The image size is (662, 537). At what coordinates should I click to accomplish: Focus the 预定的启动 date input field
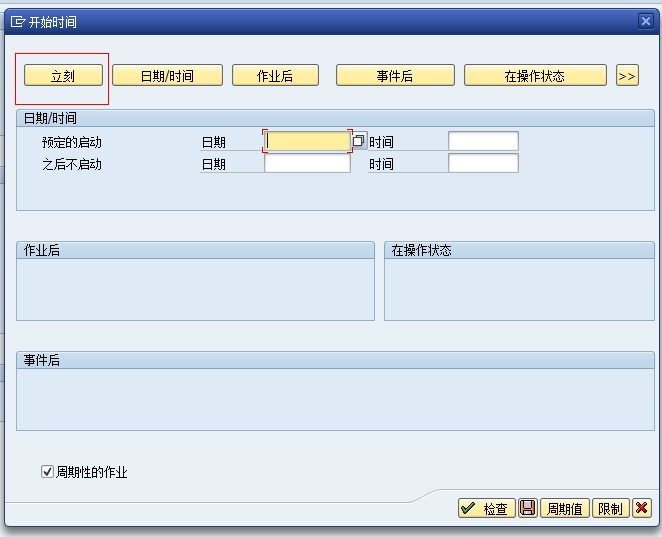[x=307, y=141]
